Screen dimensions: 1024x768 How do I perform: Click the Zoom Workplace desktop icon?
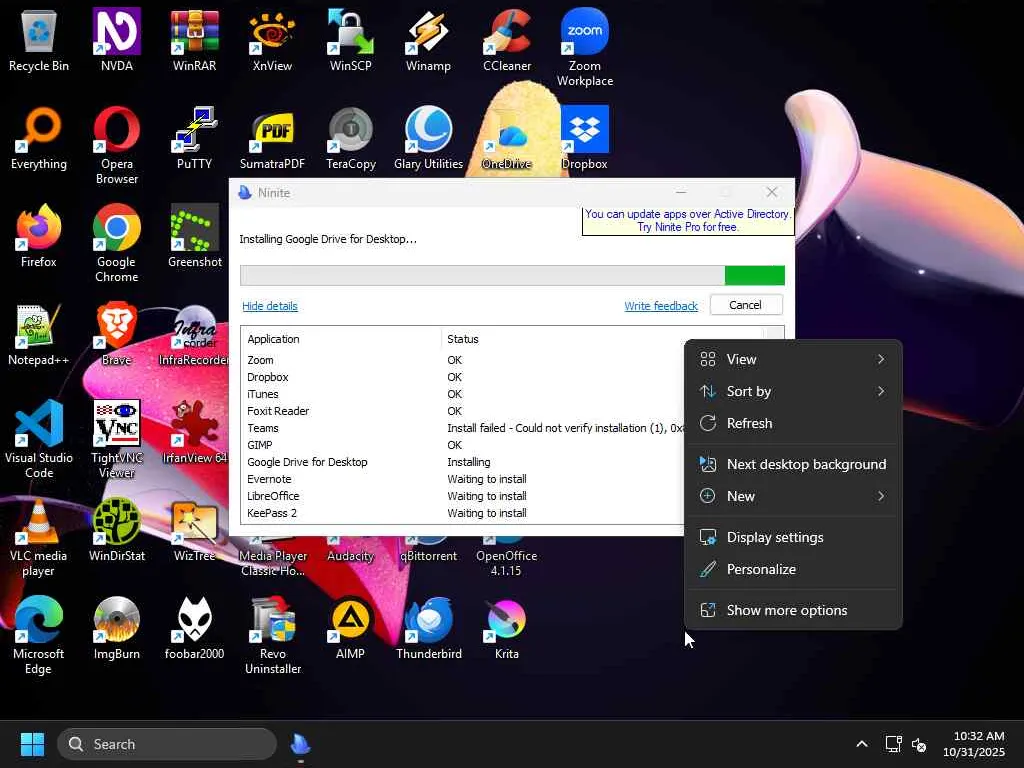pos(584,48)
